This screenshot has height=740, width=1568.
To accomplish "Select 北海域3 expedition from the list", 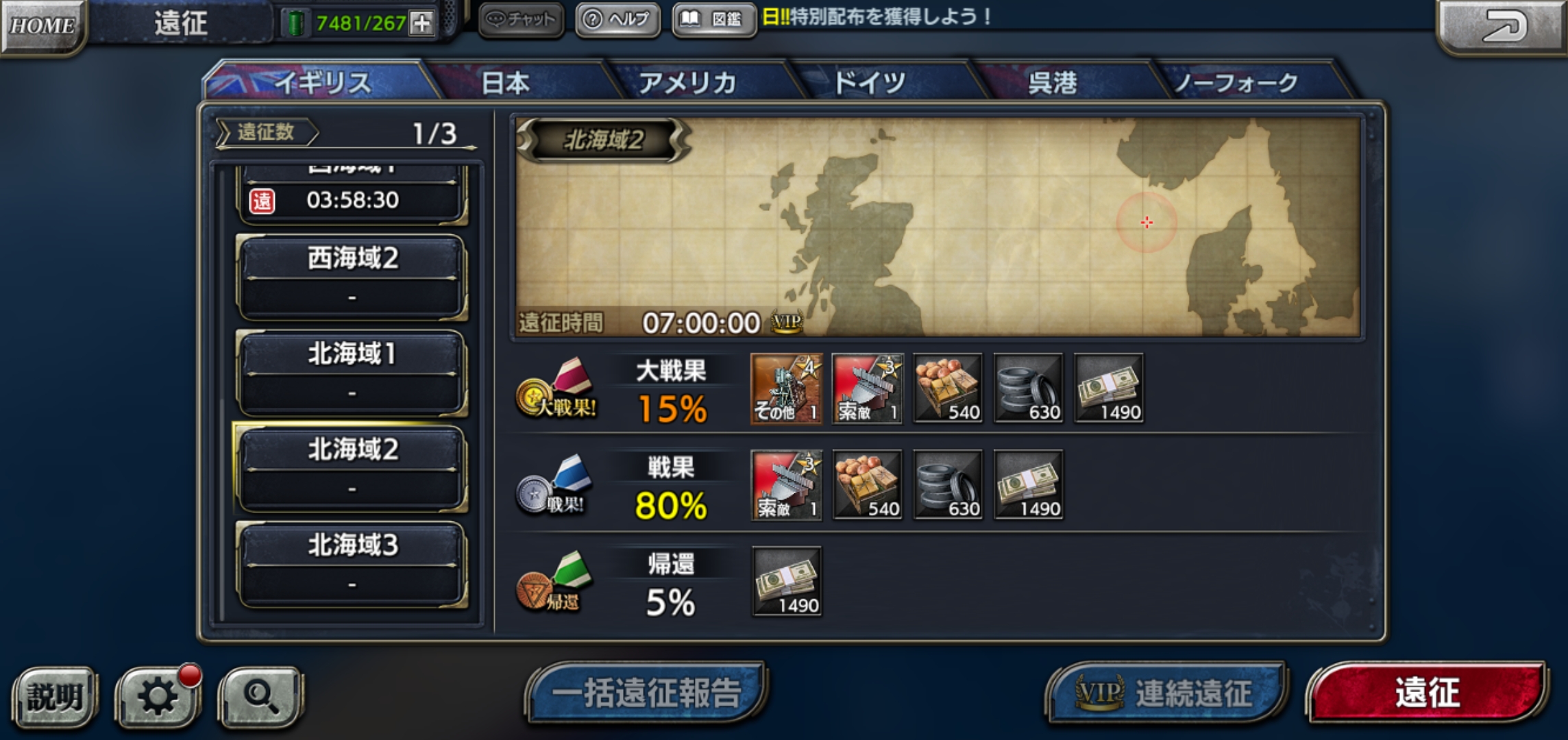I will point(352,565).
